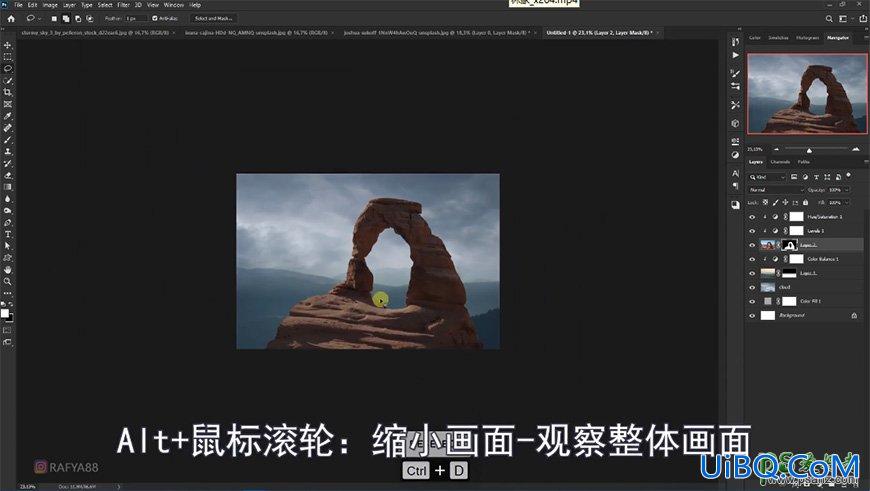870x491 pixels.
Task: Choose New Selection mode icon
Action: coord(54,18)
